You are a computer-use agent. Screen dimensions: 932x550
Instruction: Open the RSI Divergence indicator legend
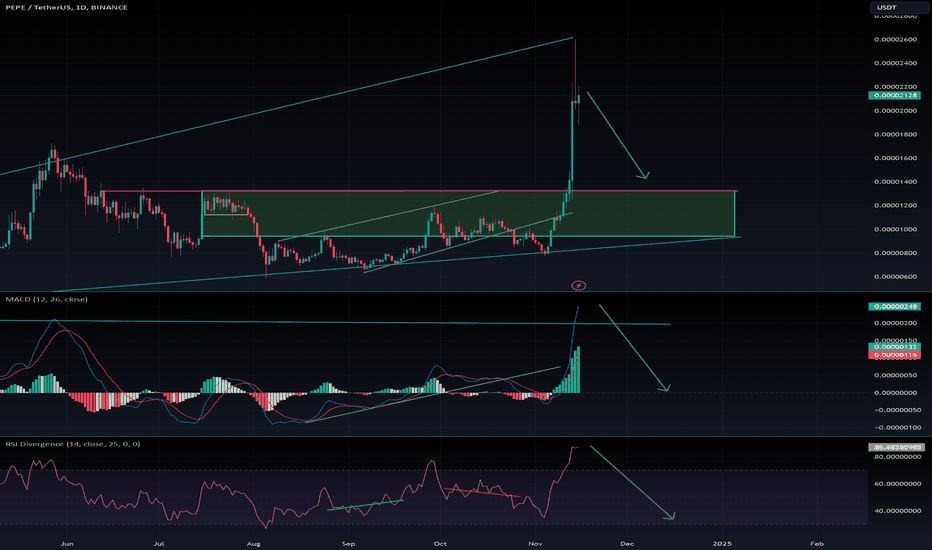(x=73, y=444)
